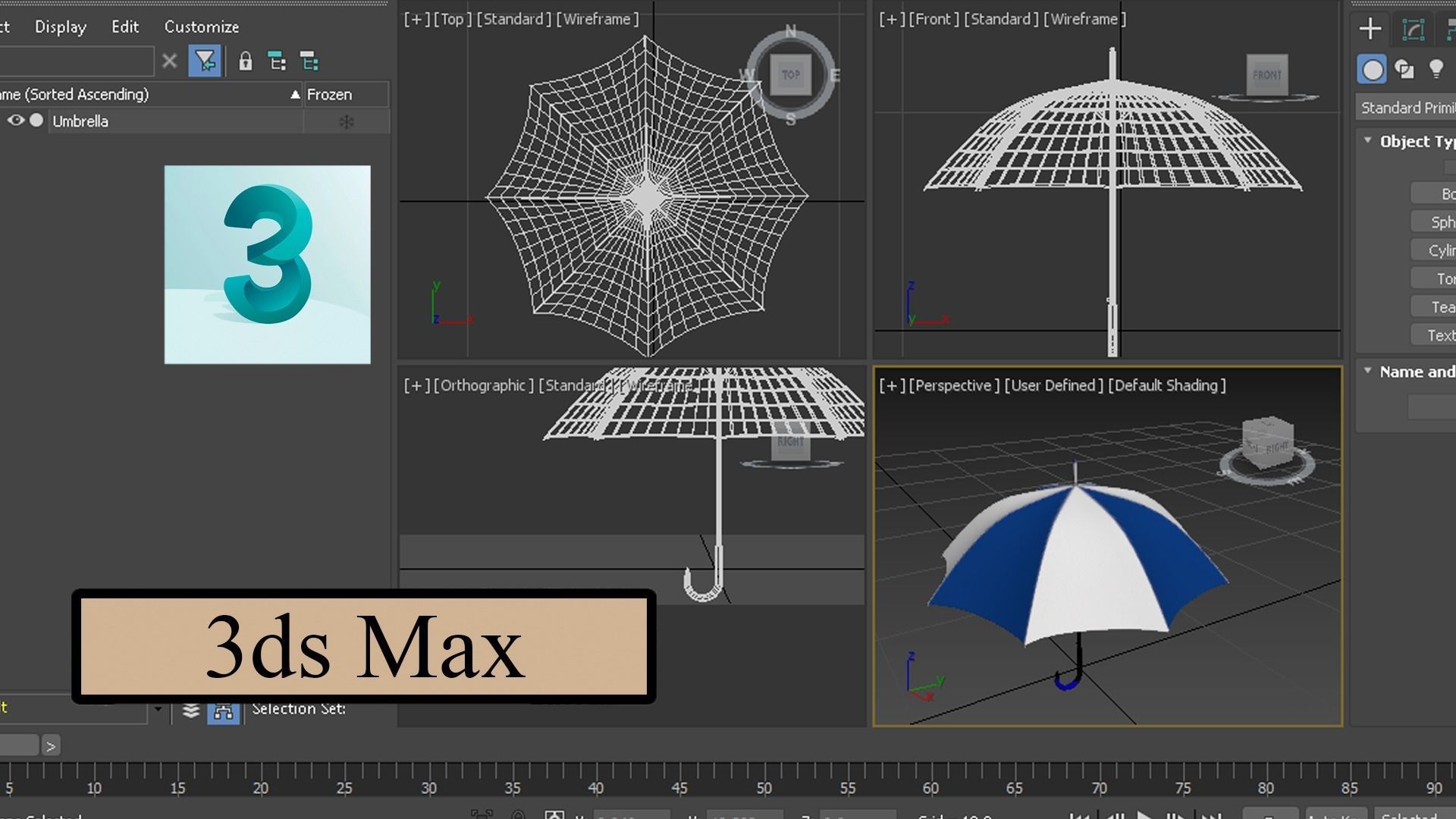Image resolution: width=1456 pixels, height=819 pixels.
Task: Open the [Front] point-of-view viewport menu
Action: pyautogui.click(x=934, y=19)
